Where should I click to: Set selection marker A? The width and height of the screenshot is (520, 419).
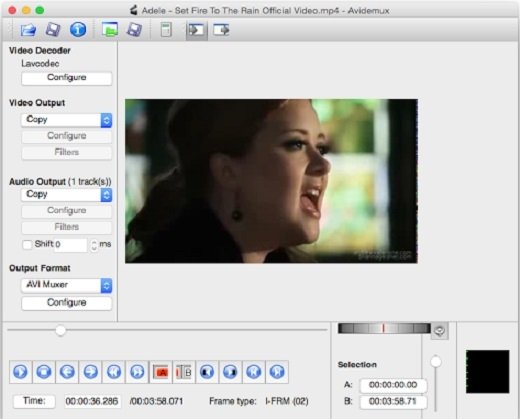coord(160,372)
